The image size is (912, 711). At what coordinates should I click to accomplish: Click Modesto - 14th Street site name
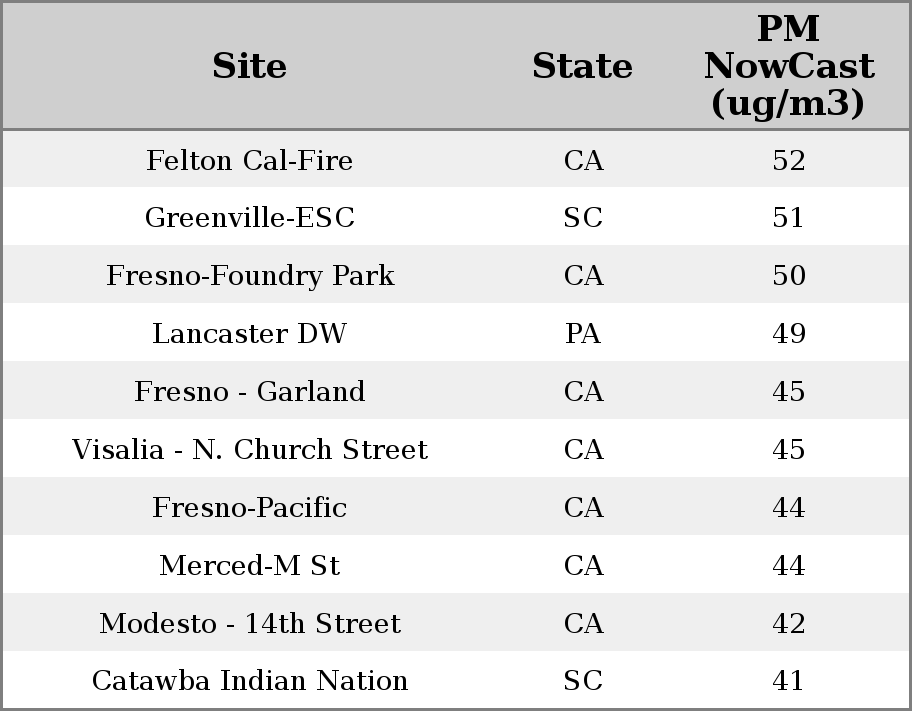tap(249, 624)
